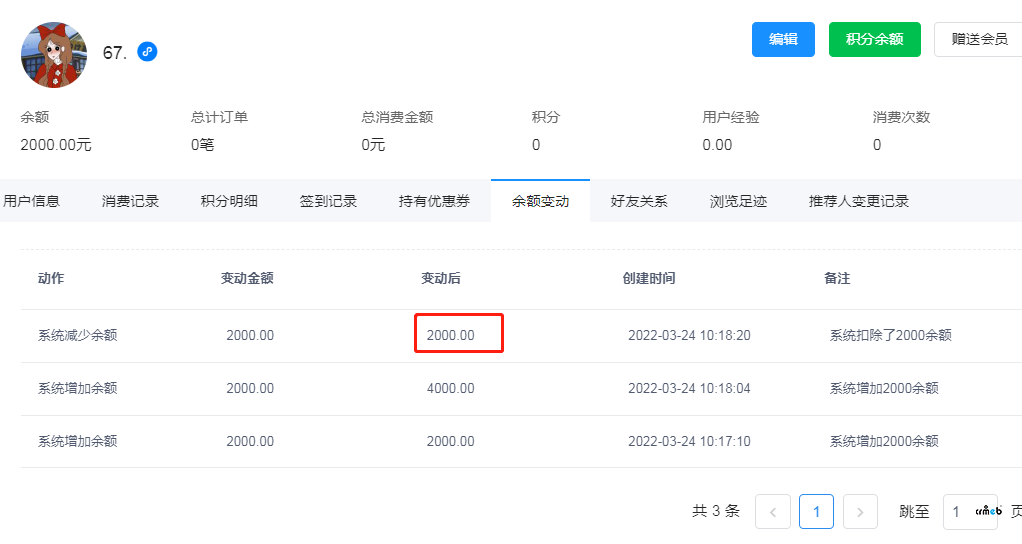
Task: Click 系统增加余额 in the 10:17:10 row
Action: pyautogui.click(x=78, y=441)
